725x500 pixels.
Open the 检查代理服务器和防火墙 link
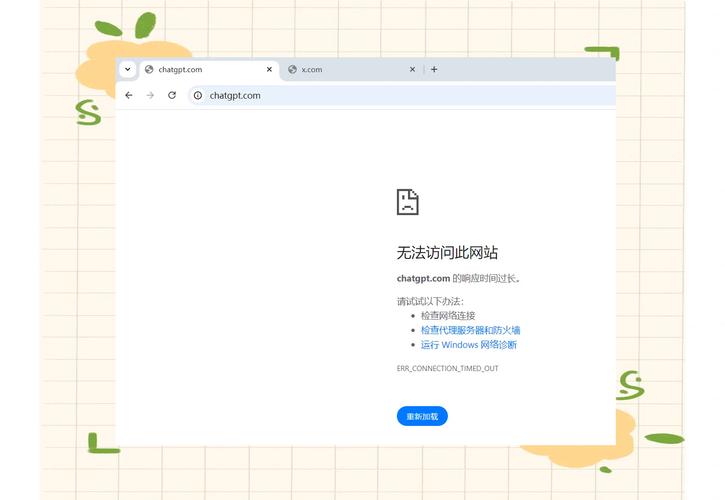470,330
